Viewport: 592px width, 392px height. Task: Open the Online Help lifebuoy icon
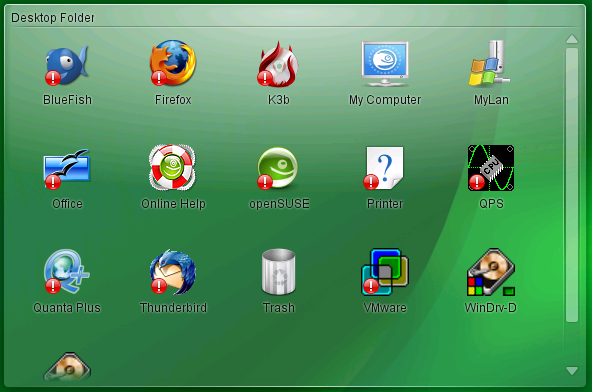173,167
